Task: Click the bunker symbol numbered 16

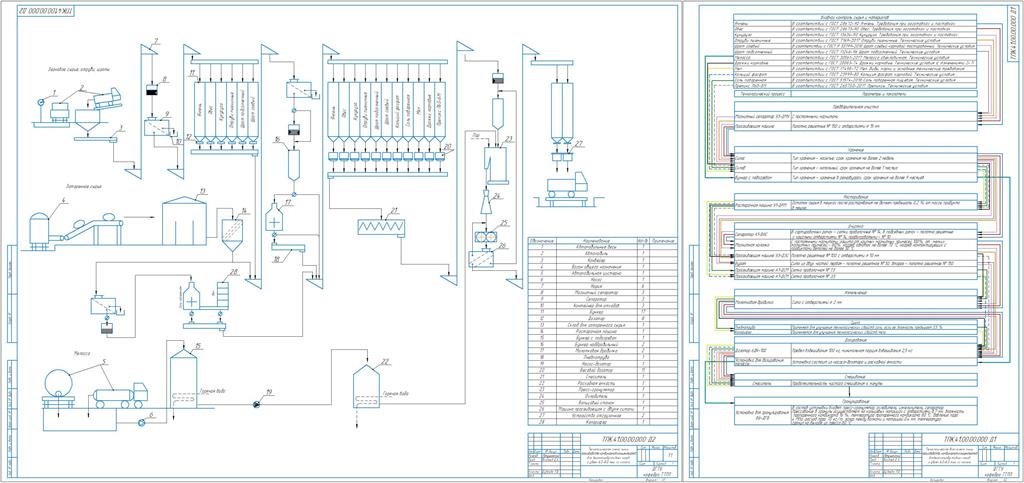Action: pyautogui.click(x=293, y=165)
